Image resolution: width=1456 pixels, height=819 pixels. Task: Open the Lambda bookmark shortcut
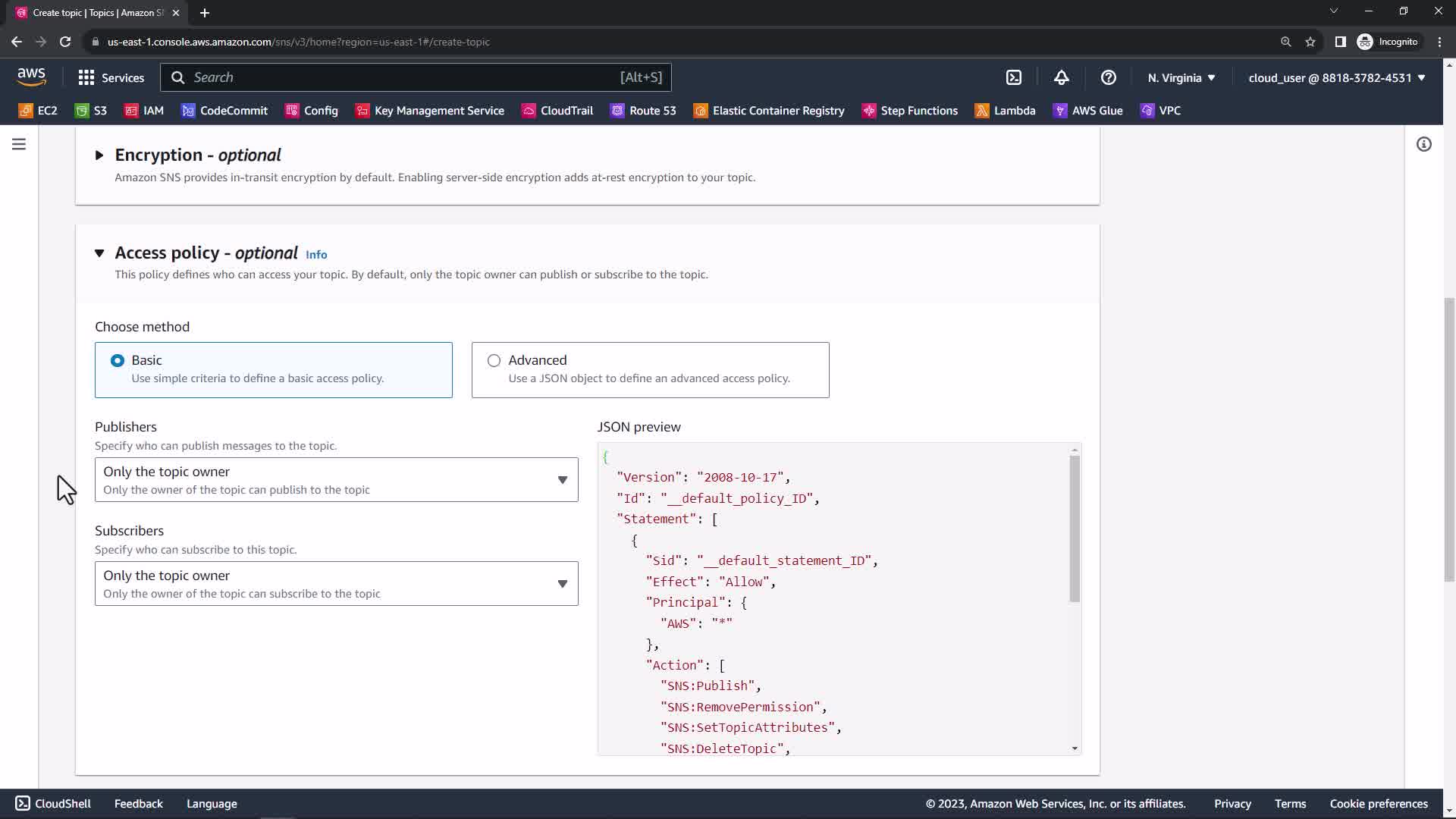(x=1005, y=111)
